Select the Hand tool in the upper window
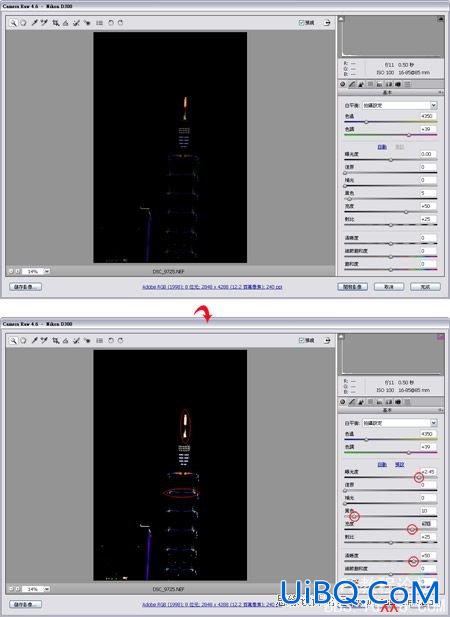This screenshot has height=617, width=450. pos(23,23)
